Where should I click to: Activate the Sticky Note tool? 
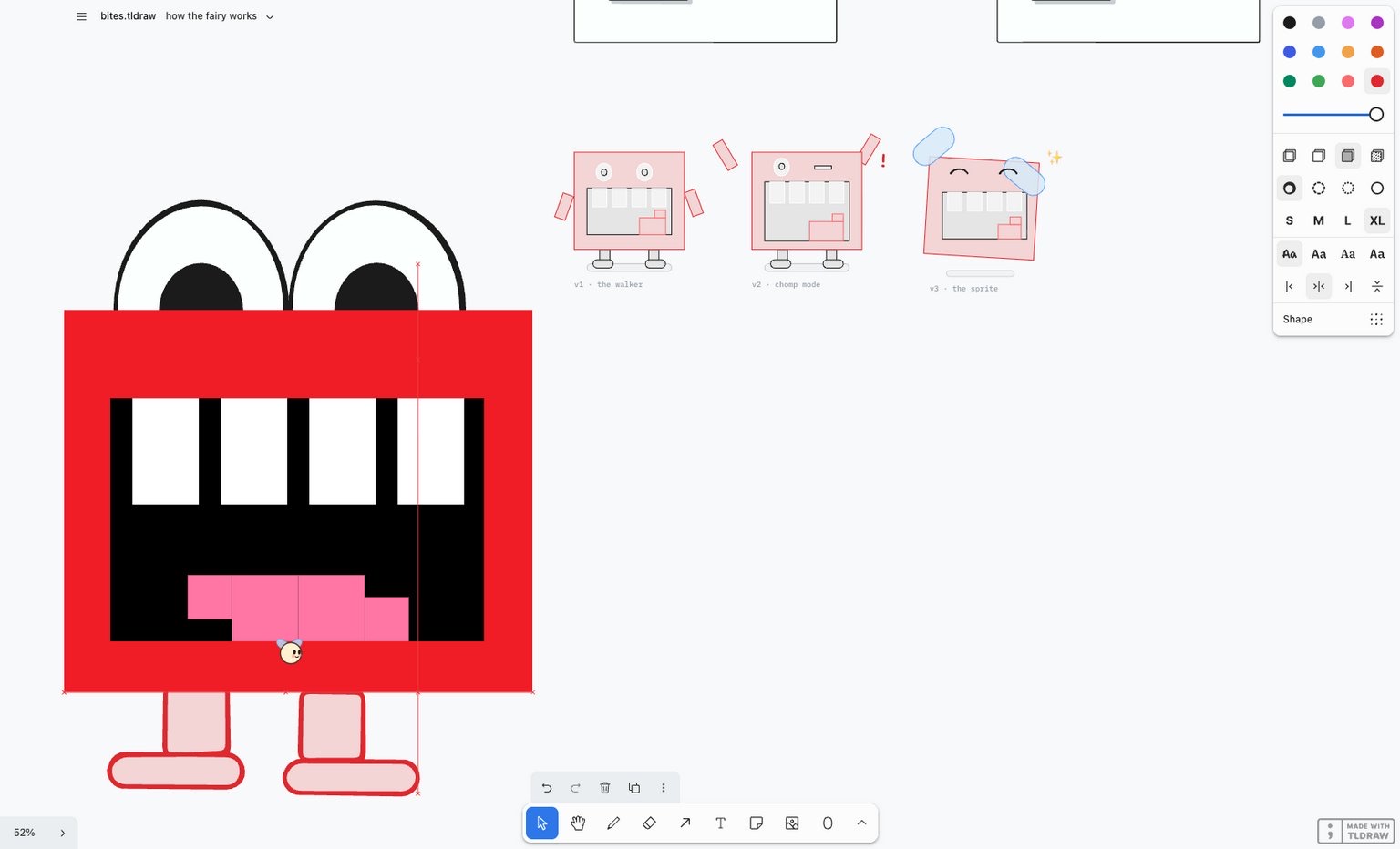pyautogui.click(x=756, y=823)
